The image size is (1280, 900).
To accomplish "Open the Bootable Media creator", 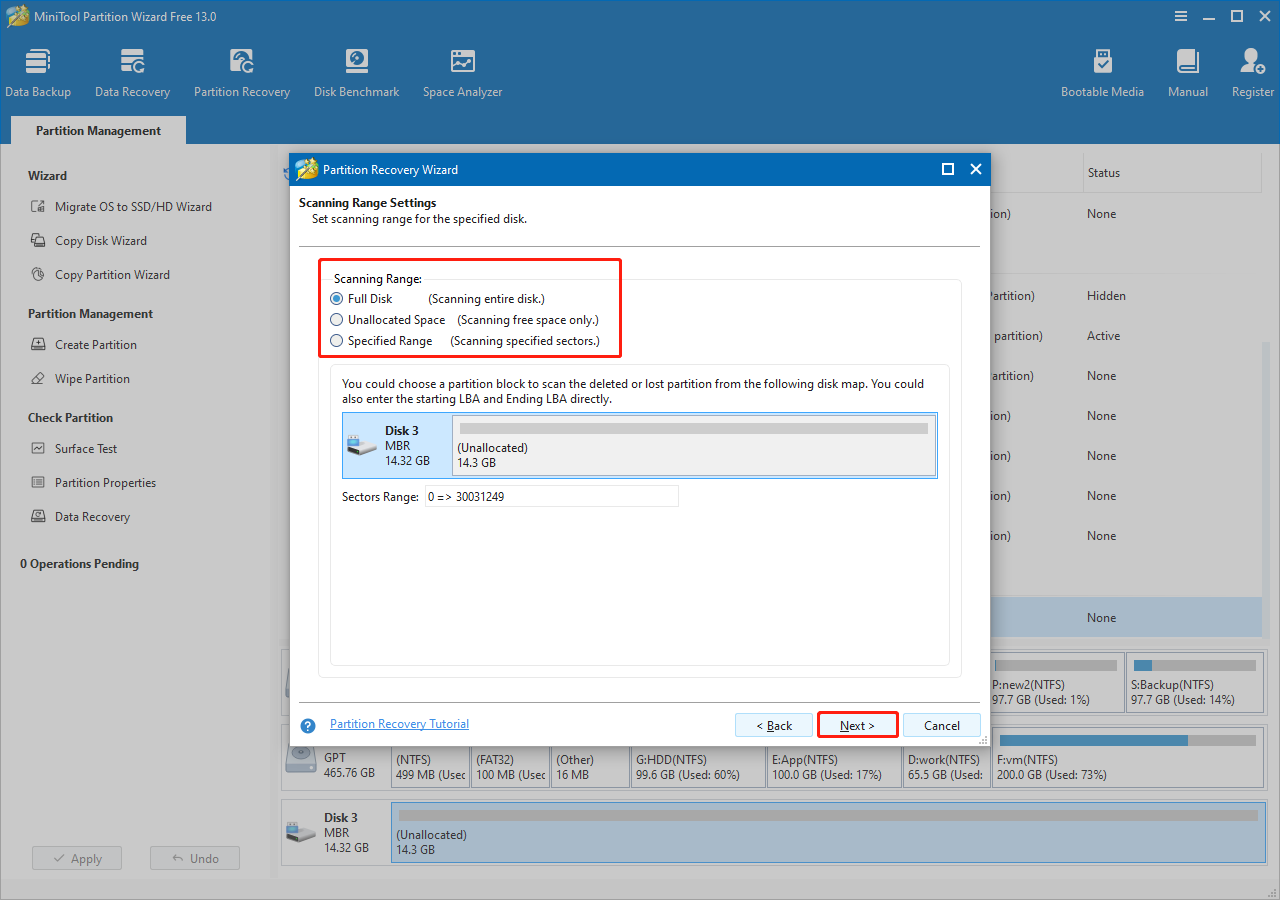I will pyautogui.click(x=1102, y=70).
